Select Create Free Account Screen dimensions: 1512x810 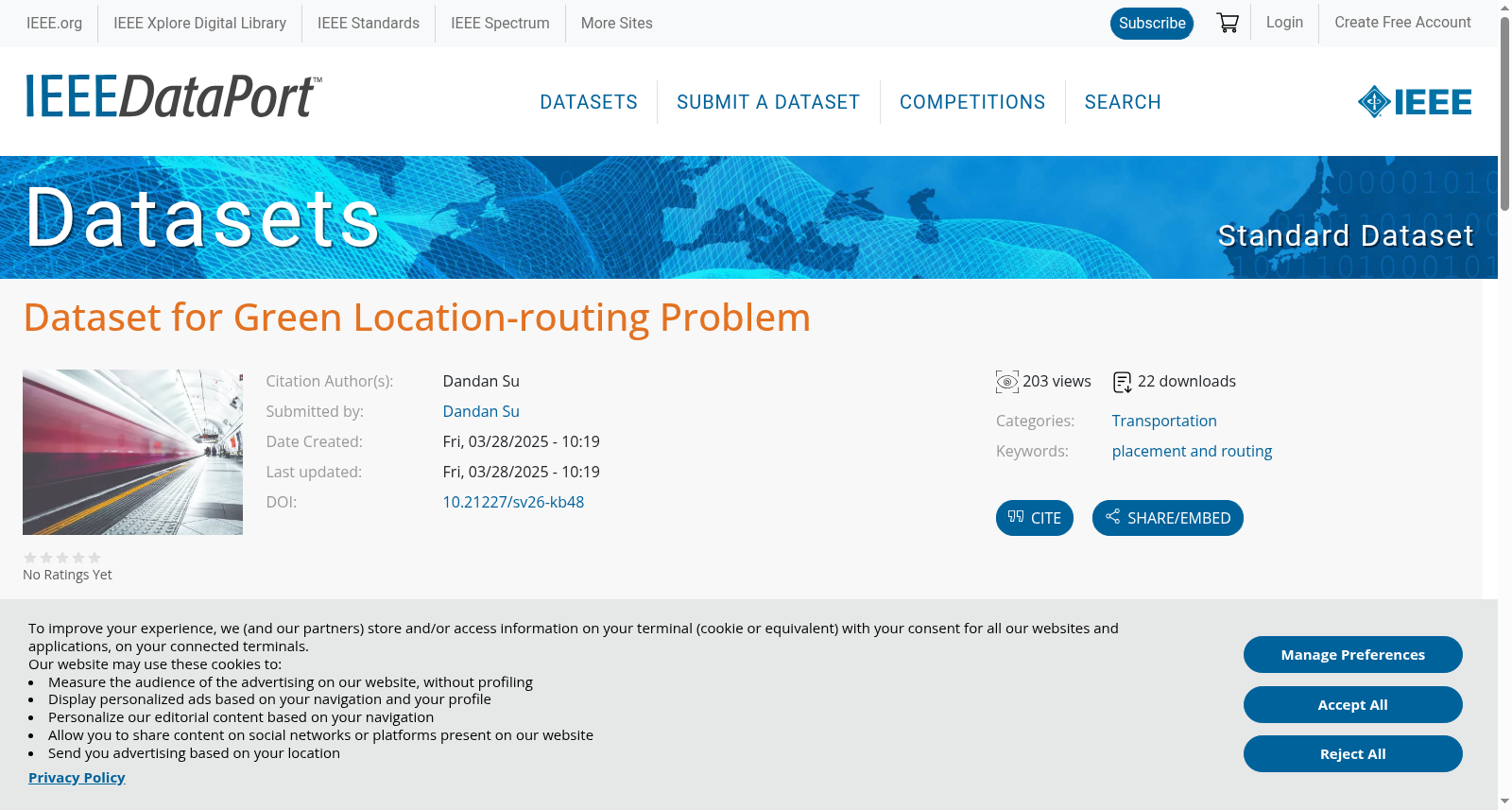(x=1402, y=22)
